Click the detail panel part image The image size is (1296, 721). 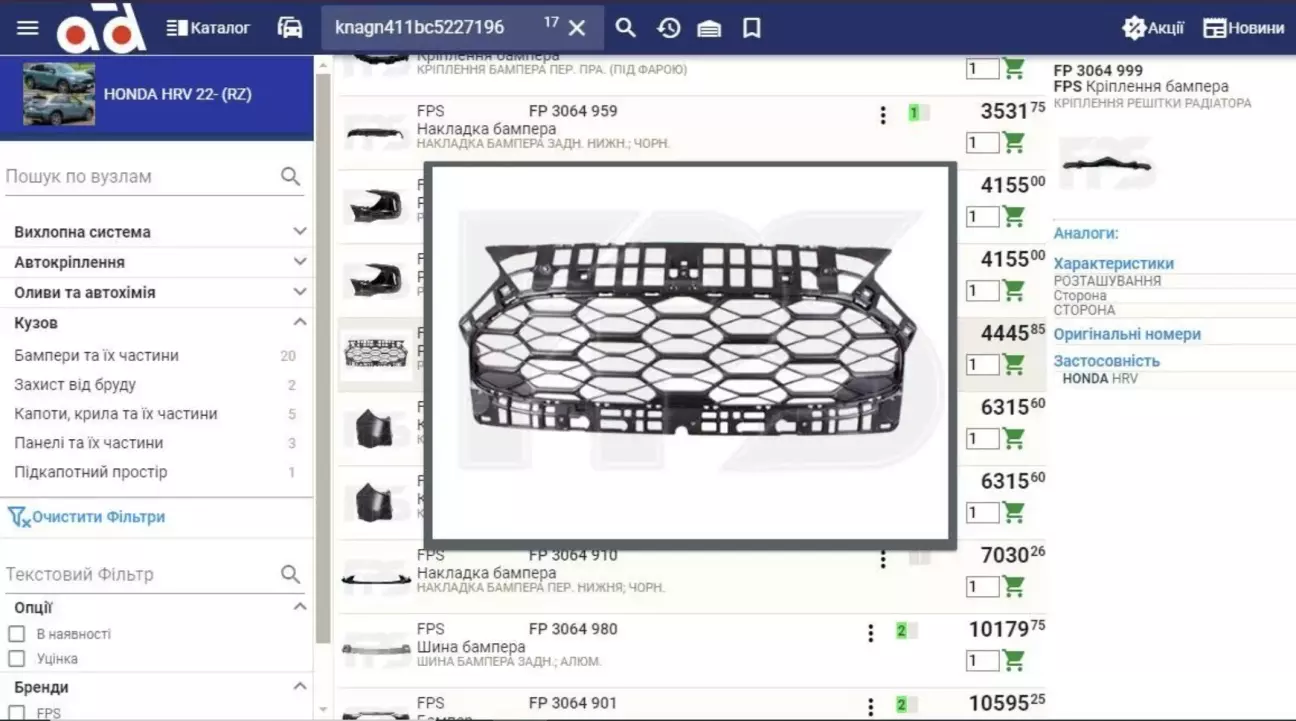(x=1106, y=165)
